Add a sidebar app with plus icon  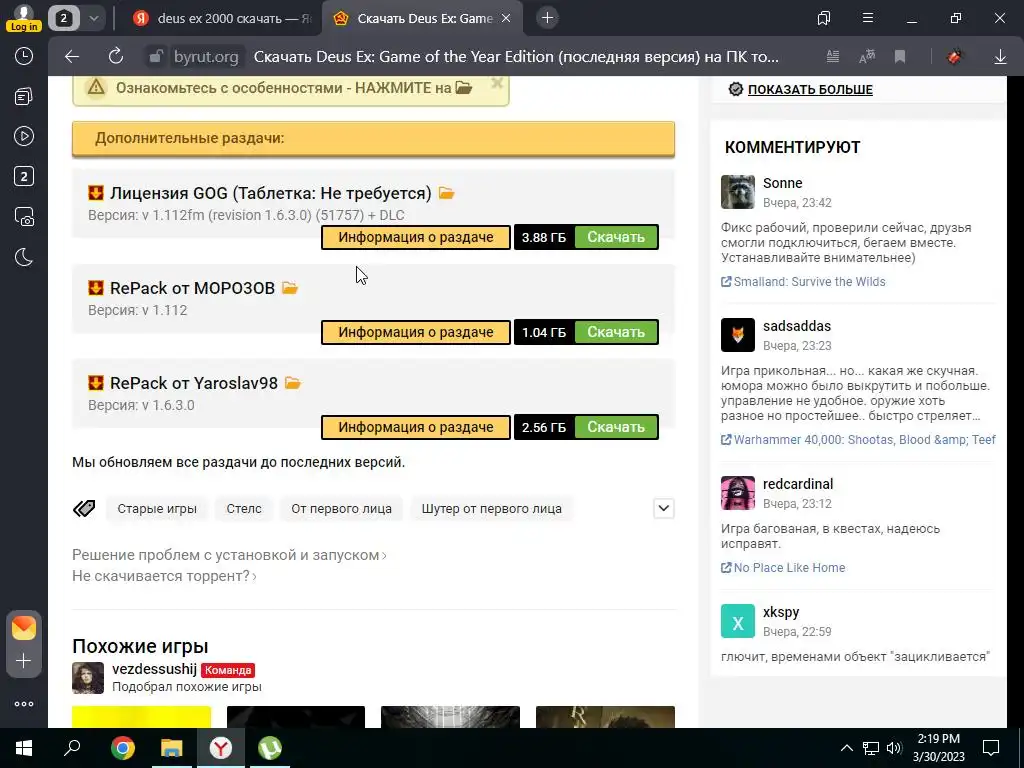tap(24, 661)
